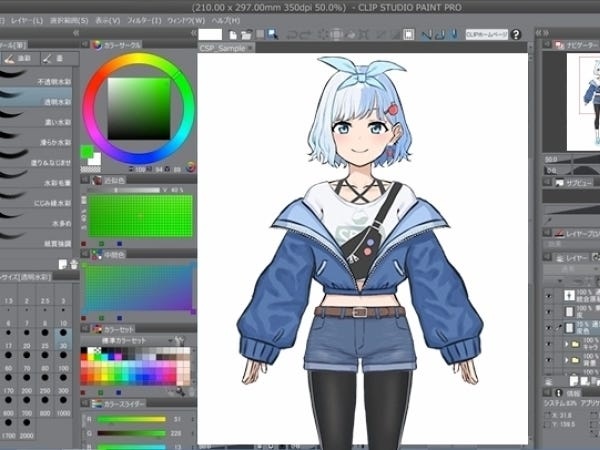The width and height of the screenshot is (600, 450).
Task: Click the help question mark icon
Action: coord(515,35)
